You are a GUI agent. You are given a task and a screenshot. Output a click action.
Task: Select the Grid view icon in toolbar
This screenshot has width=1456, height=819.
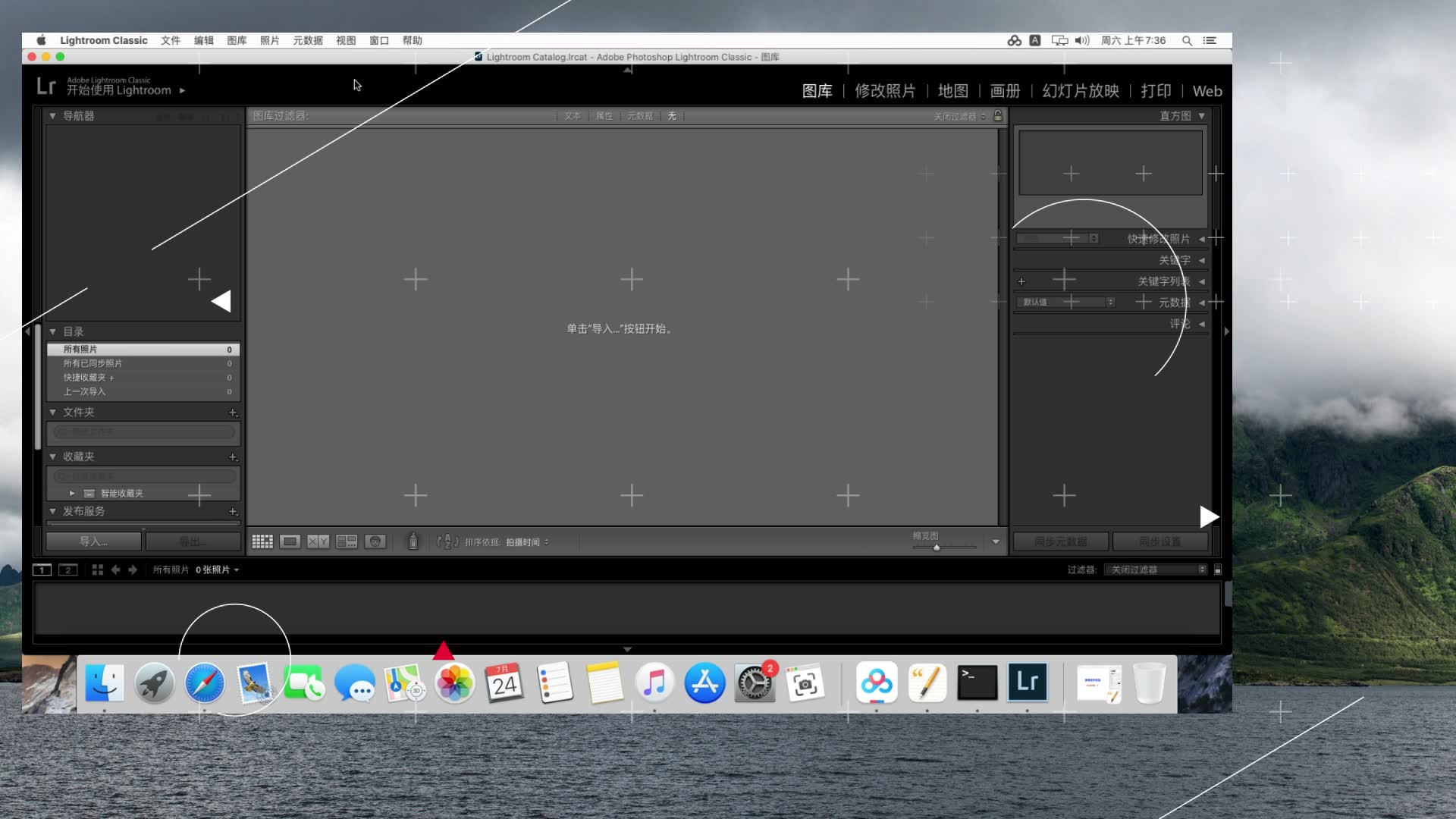(x=262, y=541)
